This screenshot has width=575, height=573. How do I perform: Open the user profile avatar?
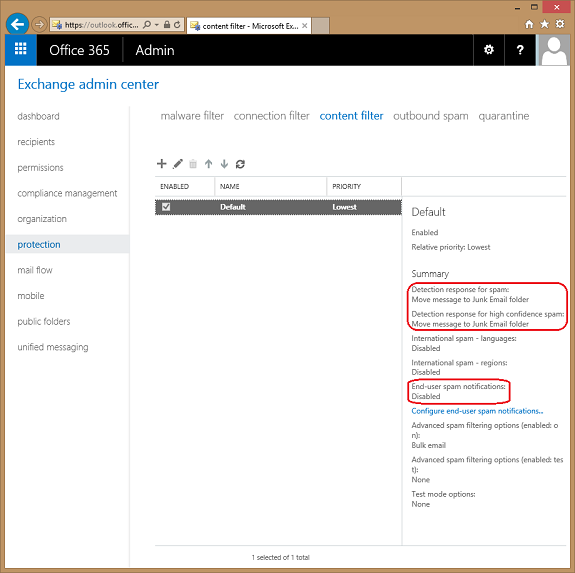coord(554,50)
